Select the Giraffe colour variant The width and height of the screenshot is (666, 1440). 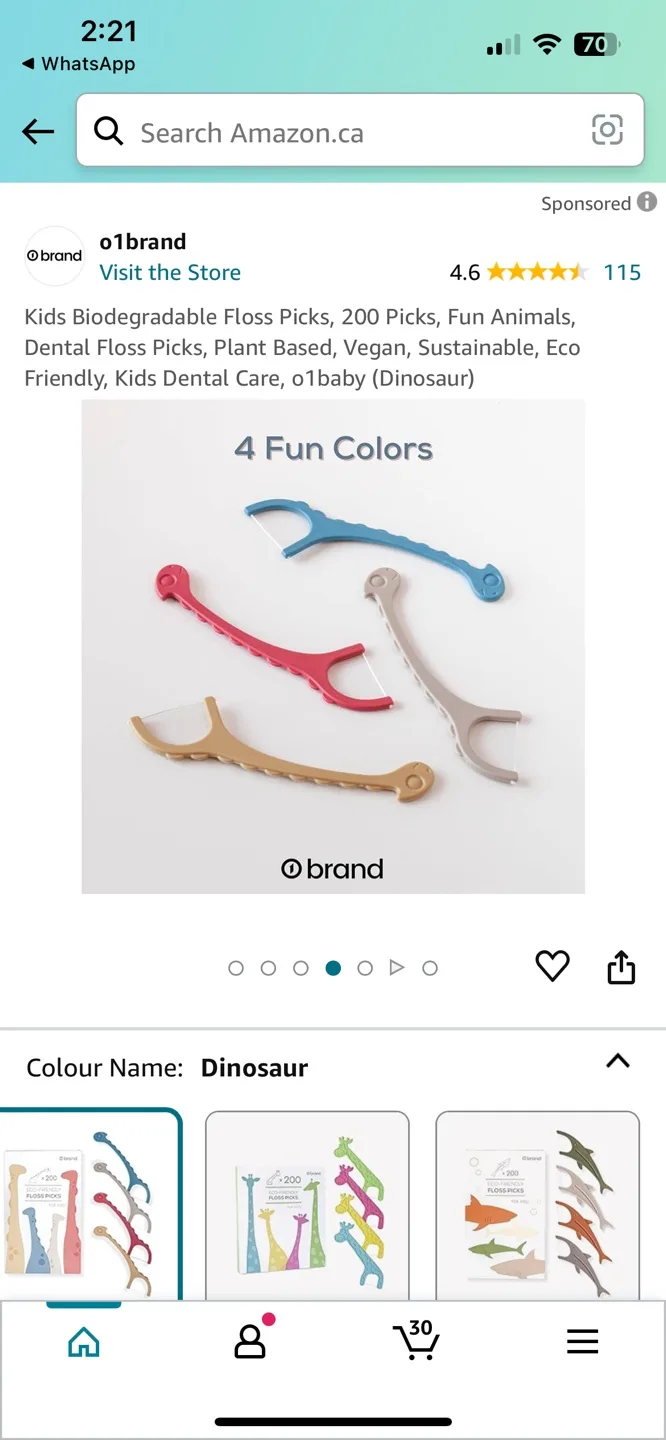point(306,1206)
